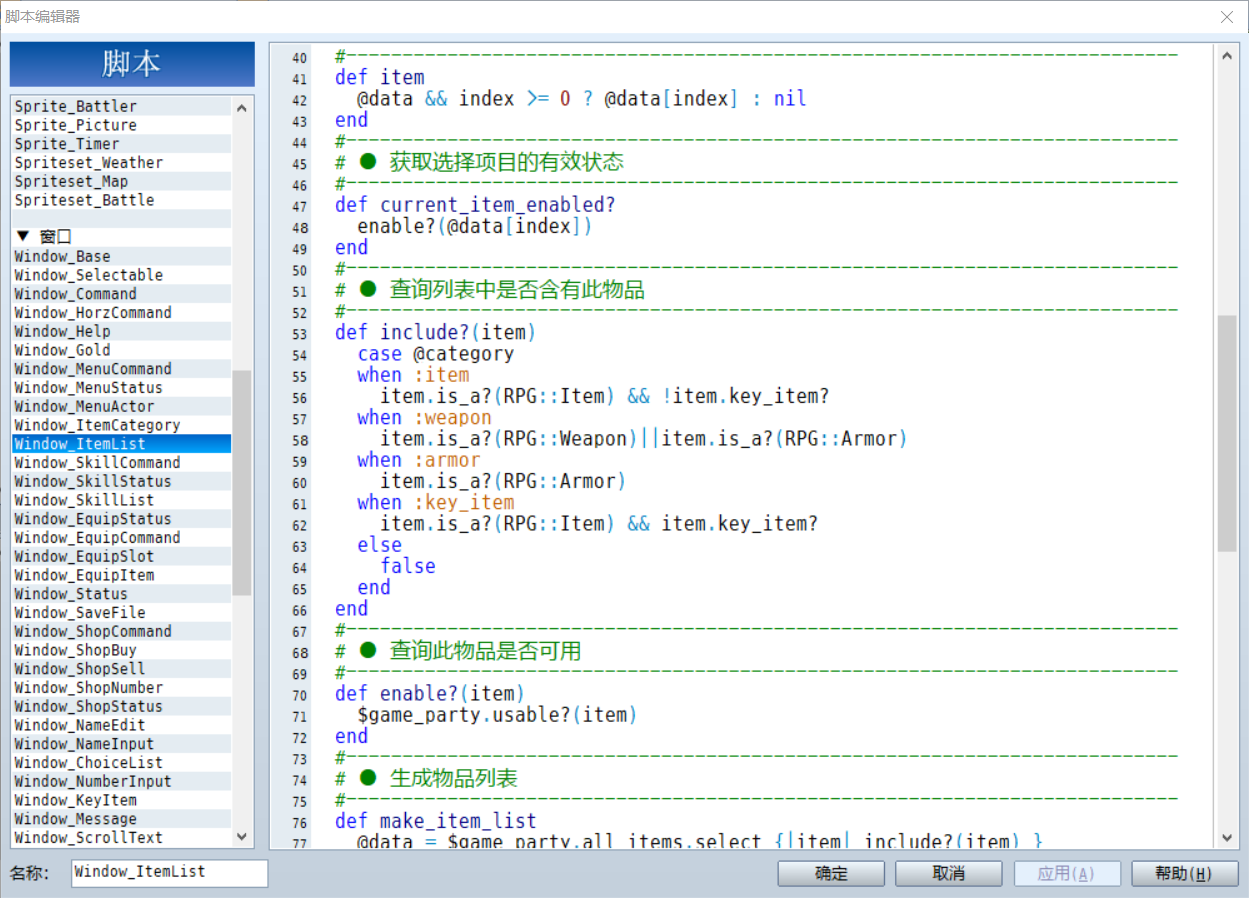Collapse the 窗口 section header
Viewport: 1249px width, 898px height.
tap(43, 237)
